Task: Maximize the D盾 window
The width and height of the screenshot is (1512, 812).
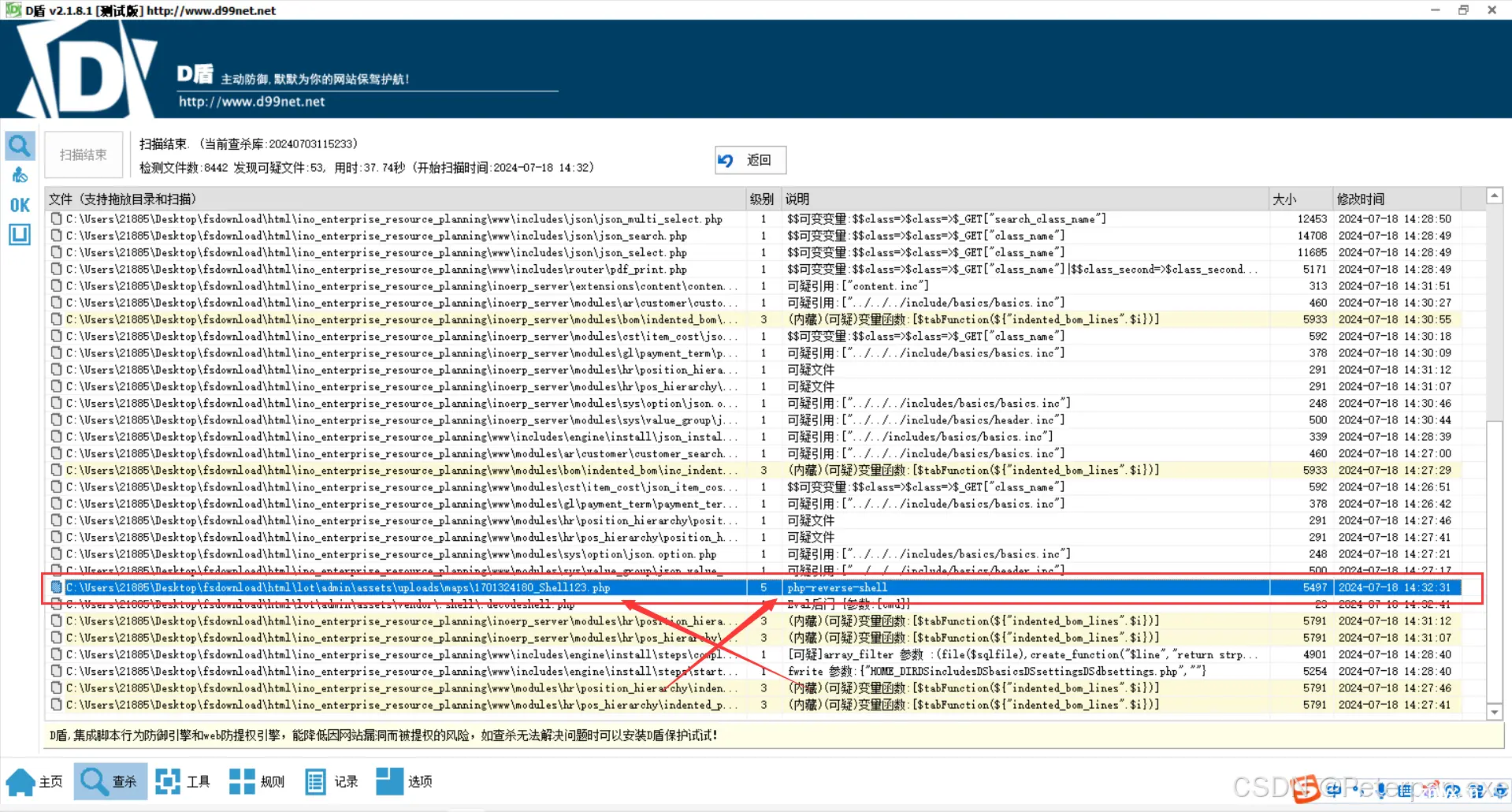Action: (1463, 9)
